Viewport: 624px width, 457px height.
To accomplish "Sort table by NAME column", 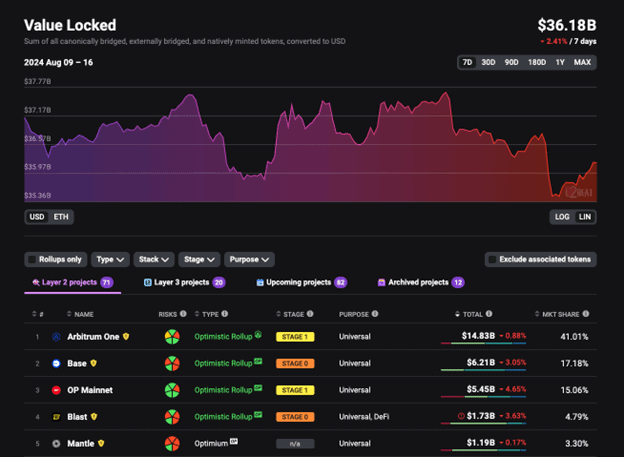I will 80,314.
